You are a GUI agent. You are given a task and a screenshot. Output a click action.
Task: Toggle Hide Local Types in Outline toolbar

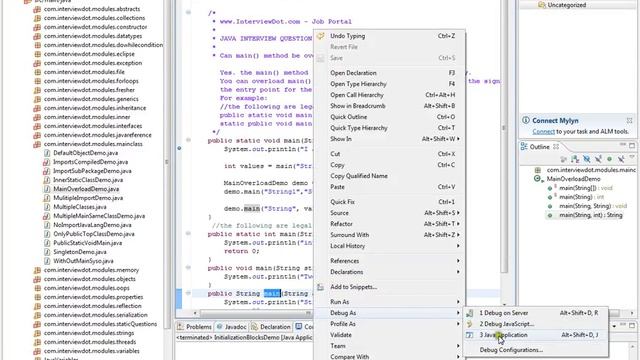coord(621,159)
